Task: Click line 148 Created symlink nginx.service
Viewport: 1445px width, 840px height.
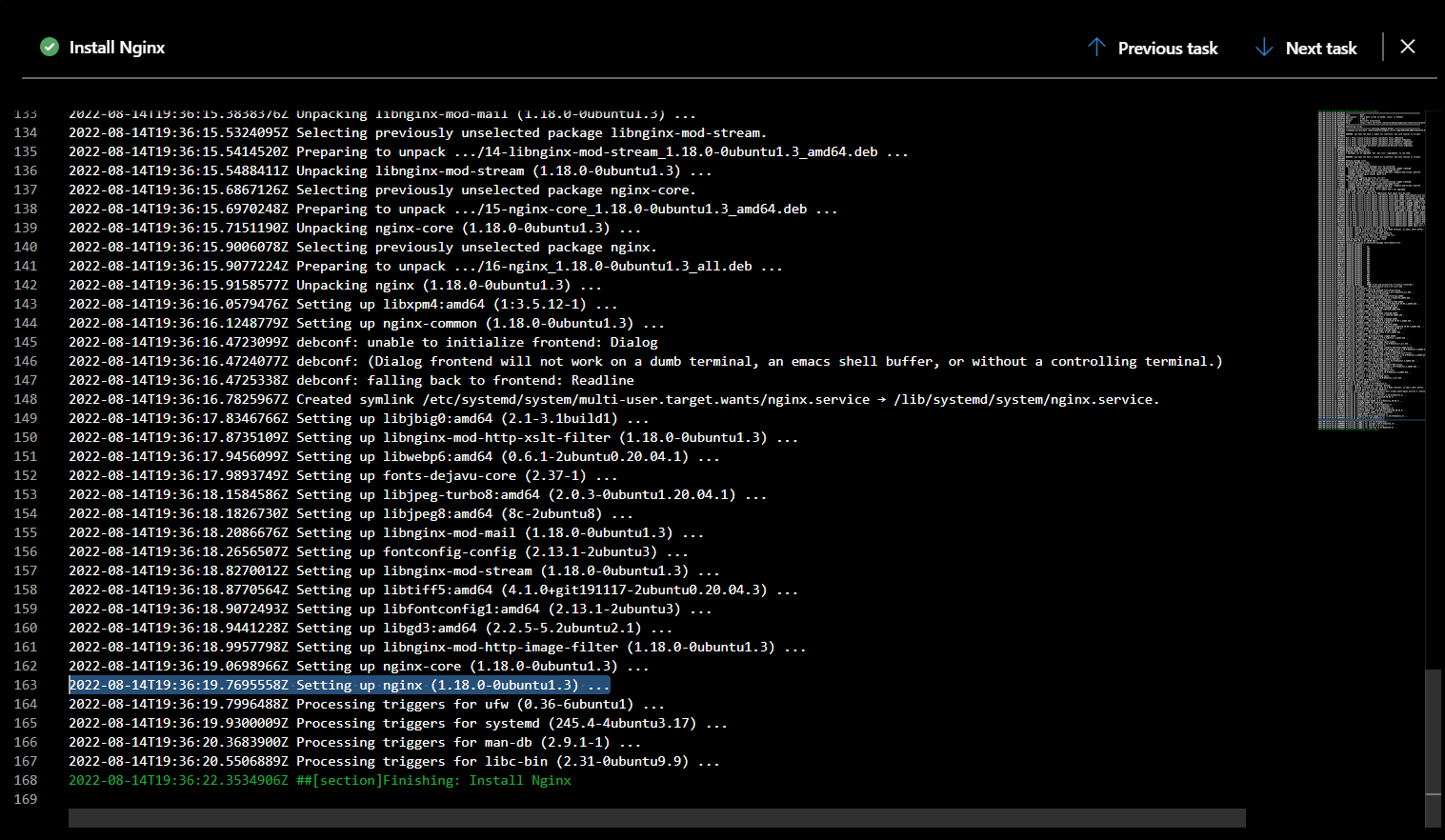Action: pos(614,399)
